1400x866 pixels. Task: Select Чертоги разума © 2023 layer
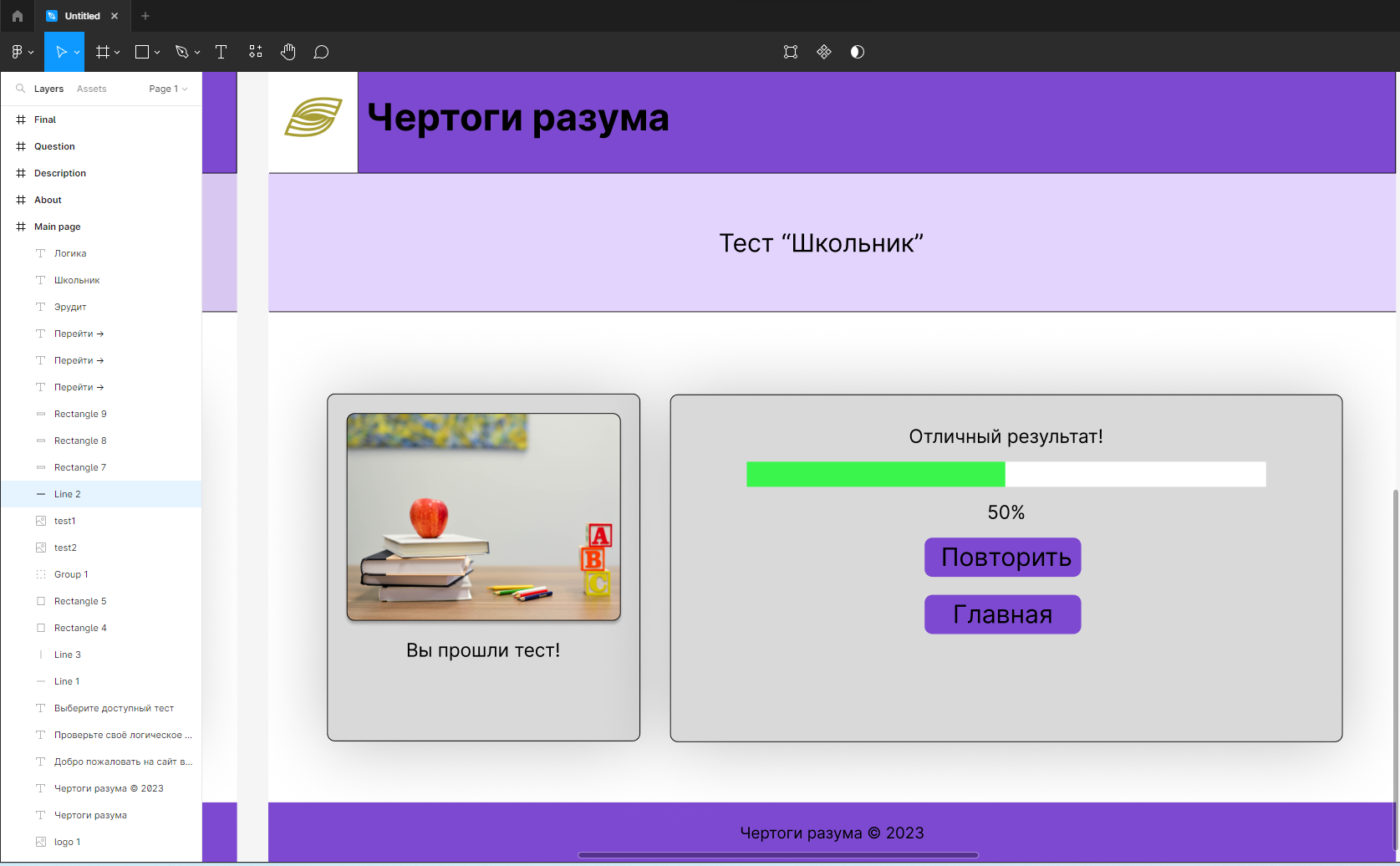[101, 788]
